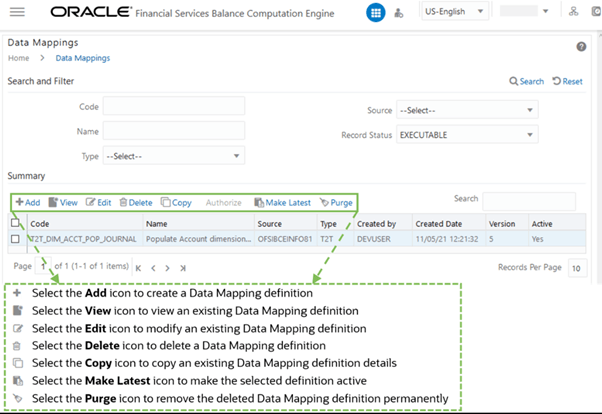Sort by the Source column header
602x414 pixels.
tap(286, 224)
